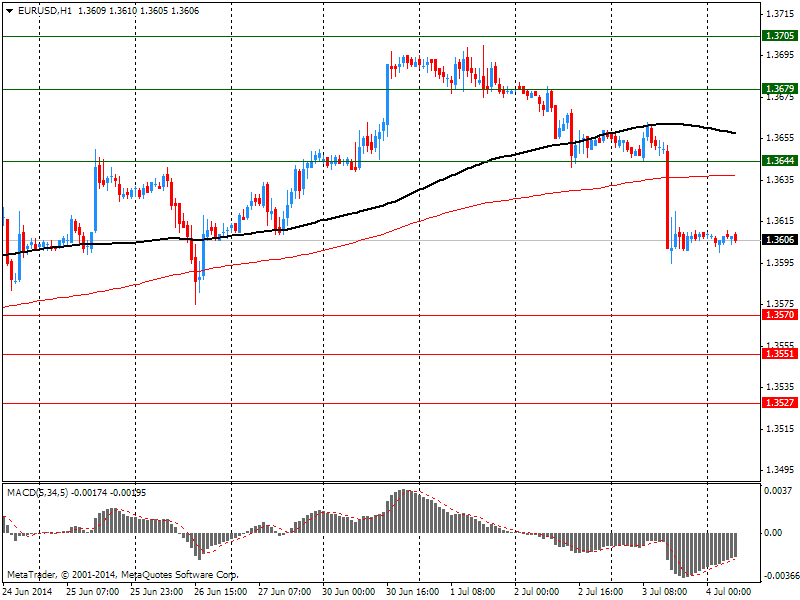The width and height of the screenshot is (800, 600).
Task: Select the red 1.3570 price level tag
Action: click(x=779, y=315)
